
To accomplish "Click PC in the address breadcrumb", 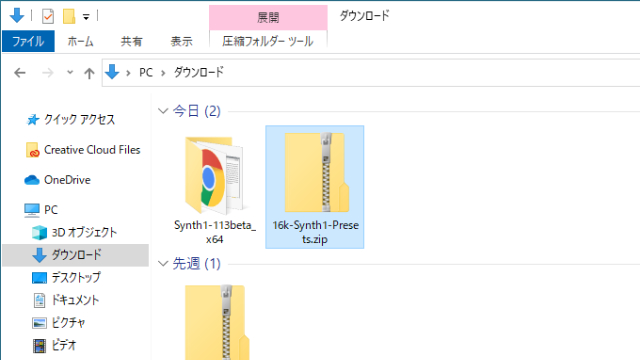I will click(146, 73).
